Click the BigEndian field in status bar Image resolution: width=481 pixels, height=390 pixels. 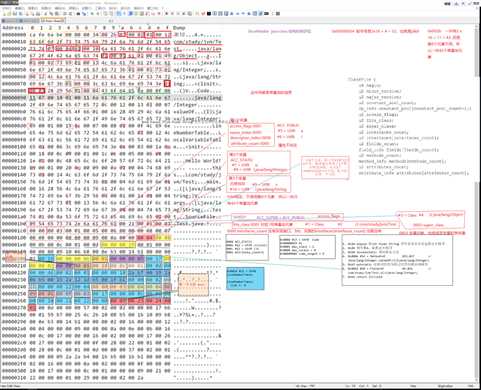pyautogui.click(x=445, y=386)
